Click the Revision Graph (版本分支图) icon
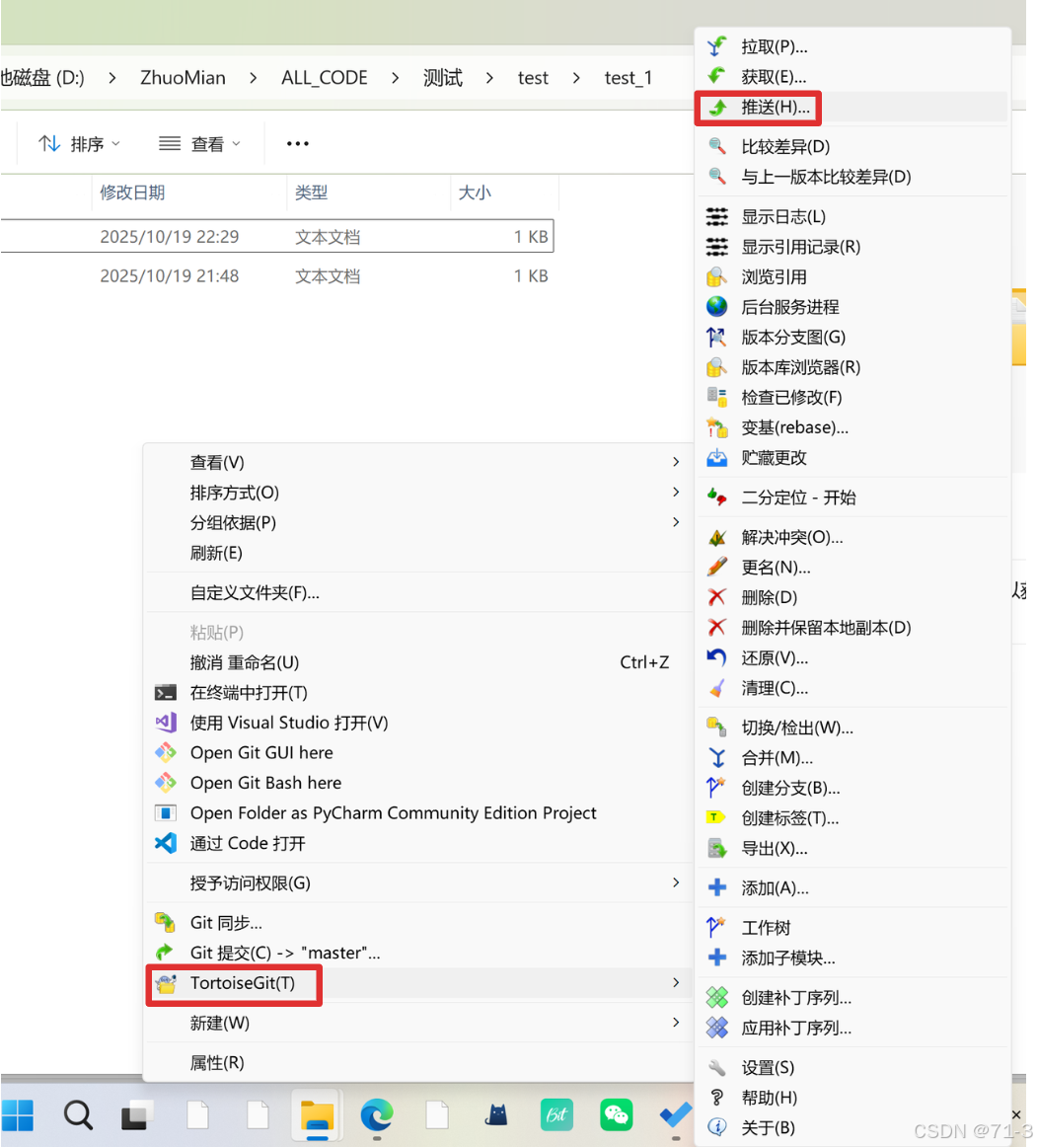Viewport: 1037px width, 1148px height. 716,337
